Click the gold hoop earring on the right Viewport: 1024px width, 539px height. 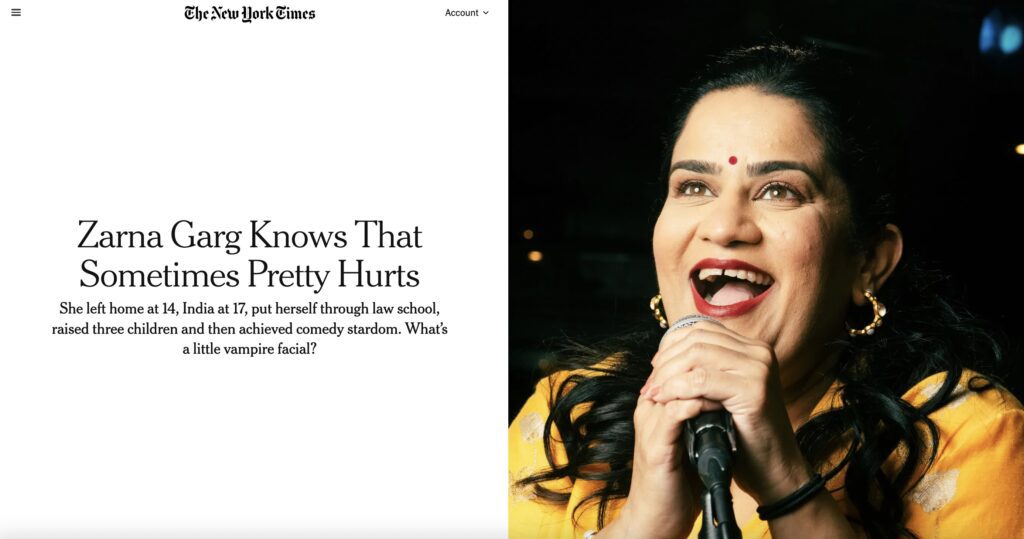click(867, 314)
